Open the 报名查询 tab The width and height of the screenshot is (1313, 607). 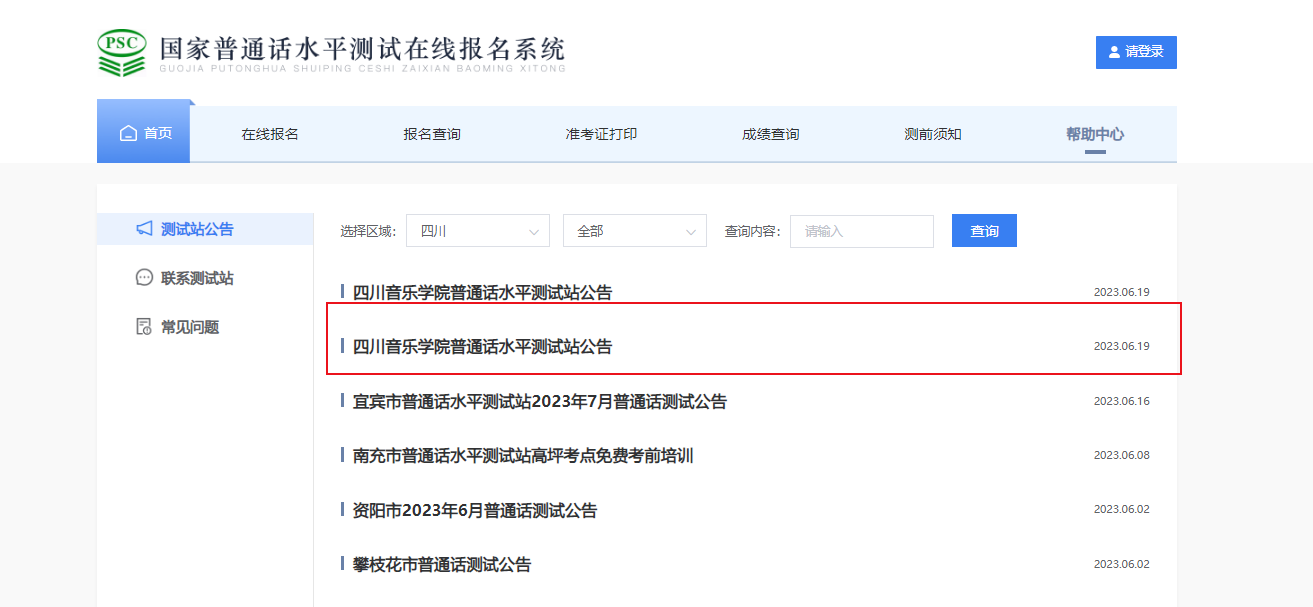(432, 134)
